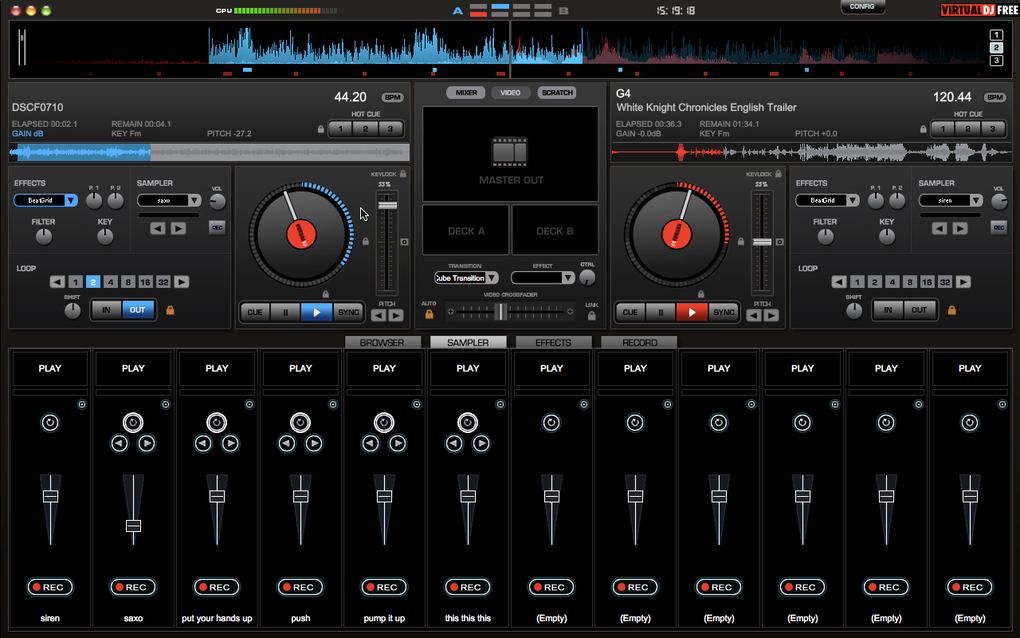
Task: Click the BPM tap button on deck B
Action: click(995, 98)
